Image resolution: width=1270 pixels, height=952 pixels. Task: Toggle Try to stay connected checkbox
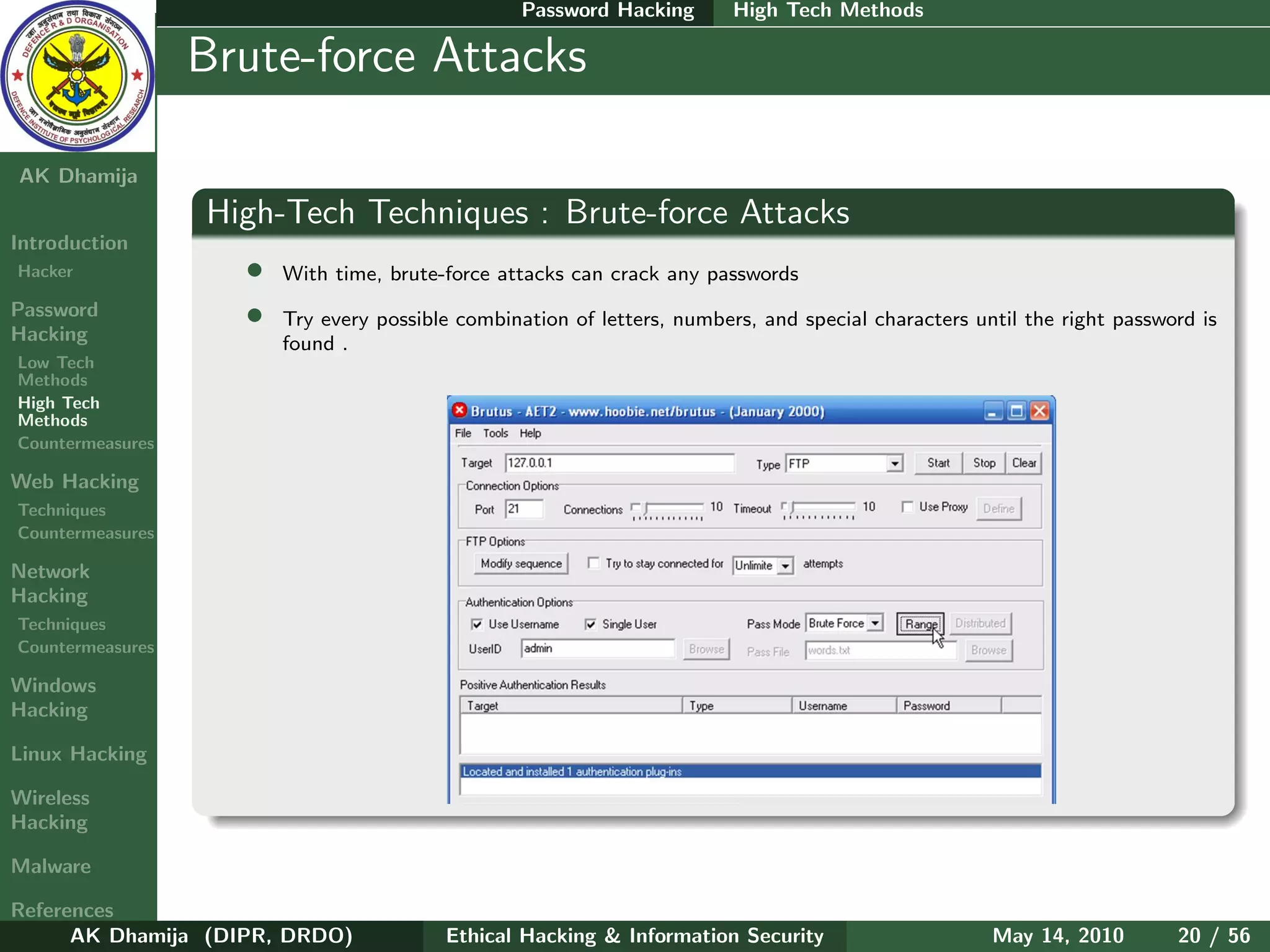(593, 563)
